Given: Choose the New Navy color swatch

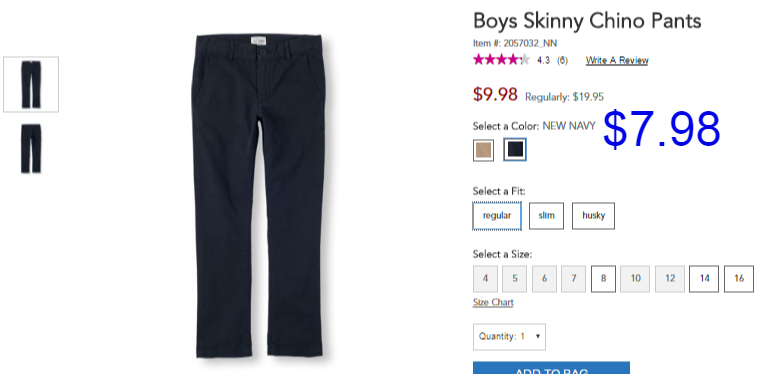Looking at the screenshot, I should [x=515, y=150].
